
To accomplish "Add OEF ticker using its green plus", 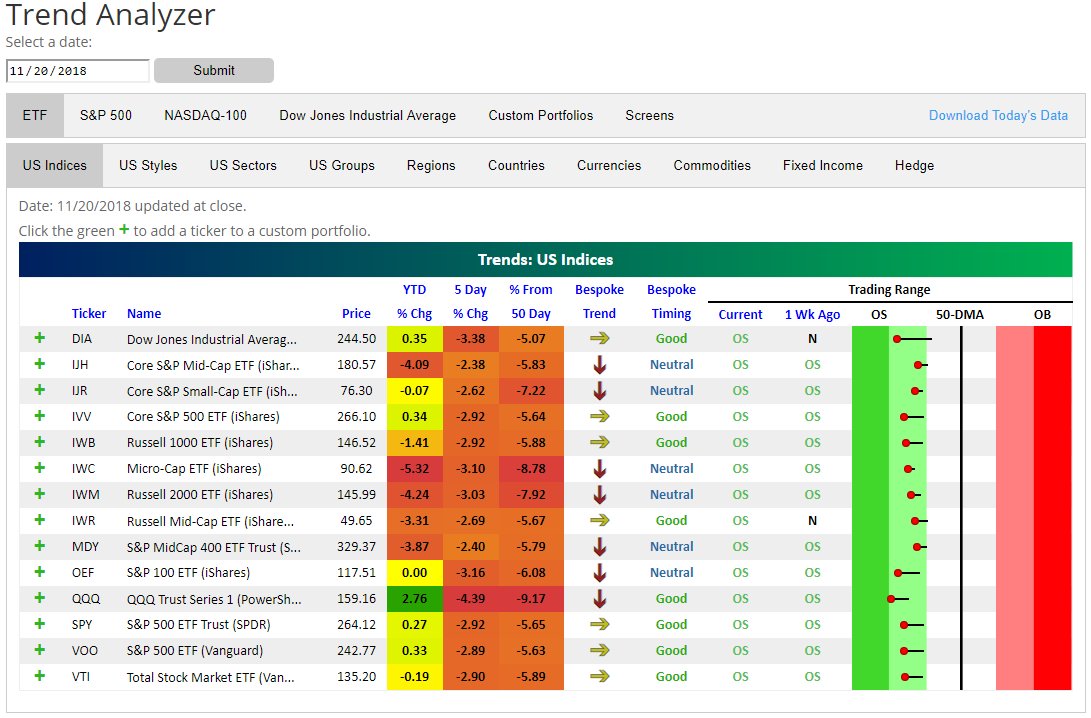I will [x=40, y=572].
